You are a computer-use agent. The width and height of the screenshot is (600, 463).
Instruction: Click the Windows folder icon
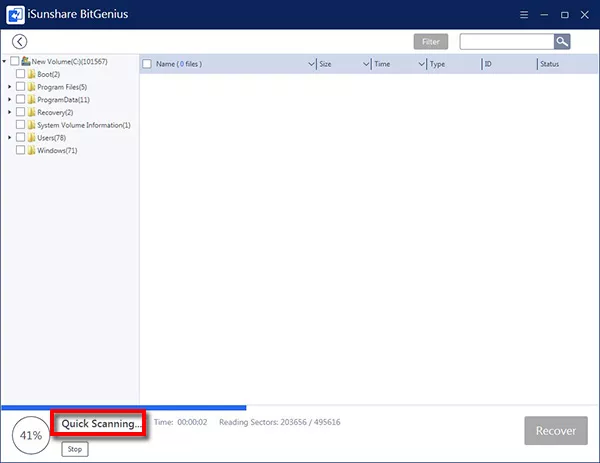pyautogui.click(x=31, y=150)
